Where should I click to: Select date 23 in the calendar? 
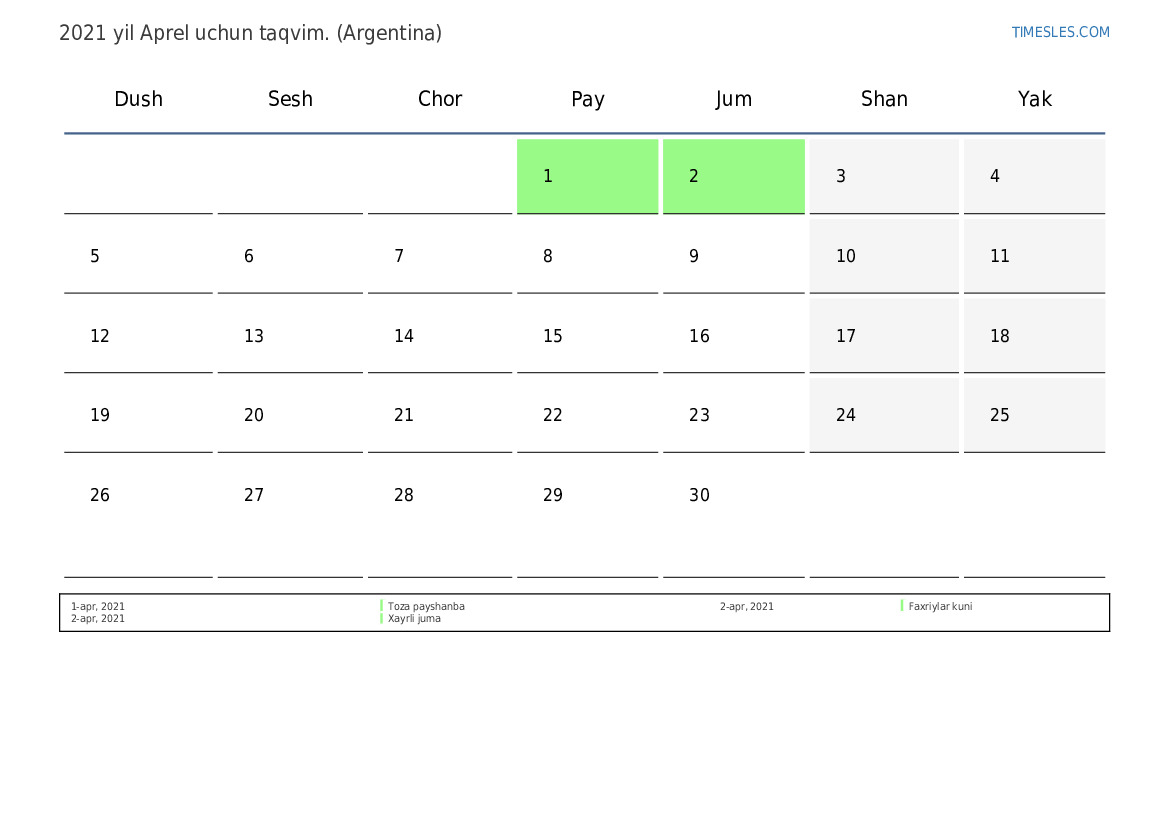(x=734, y=415)
